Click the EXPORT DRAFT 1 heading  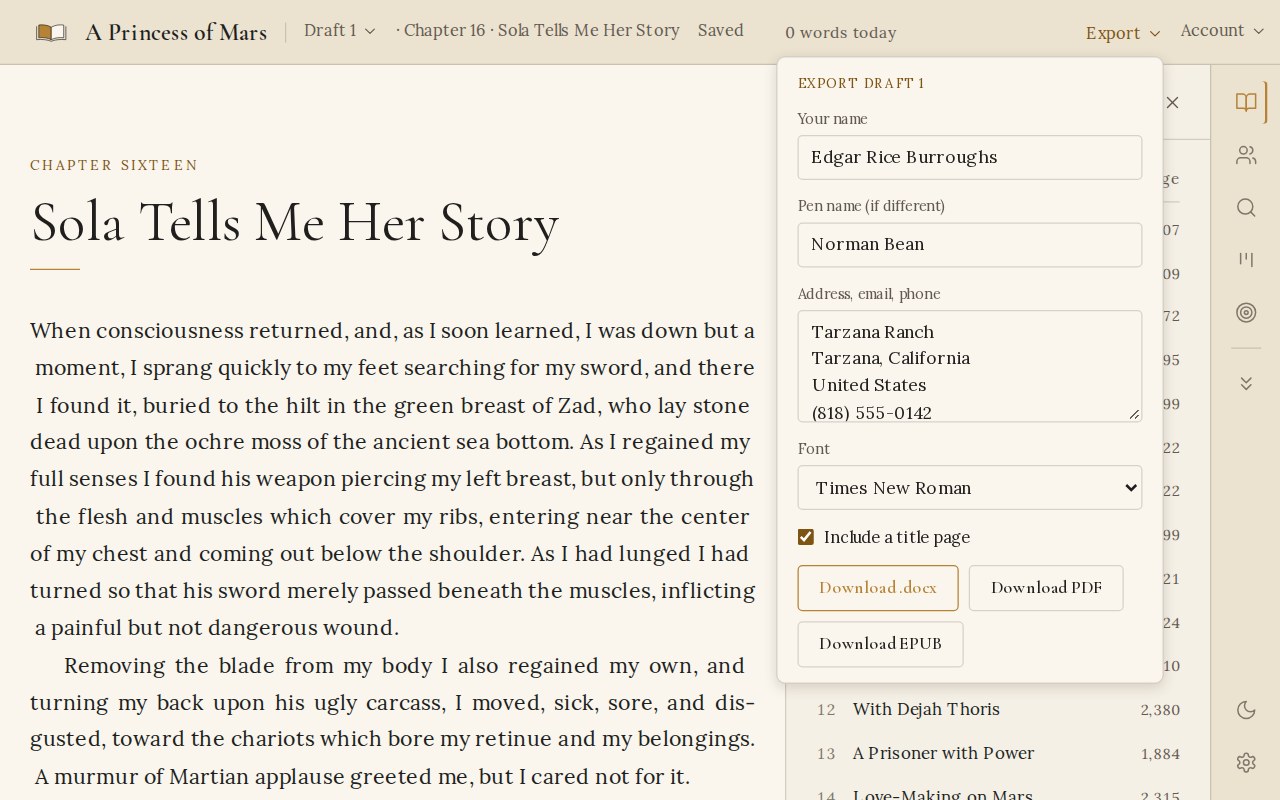pos(861,83)
